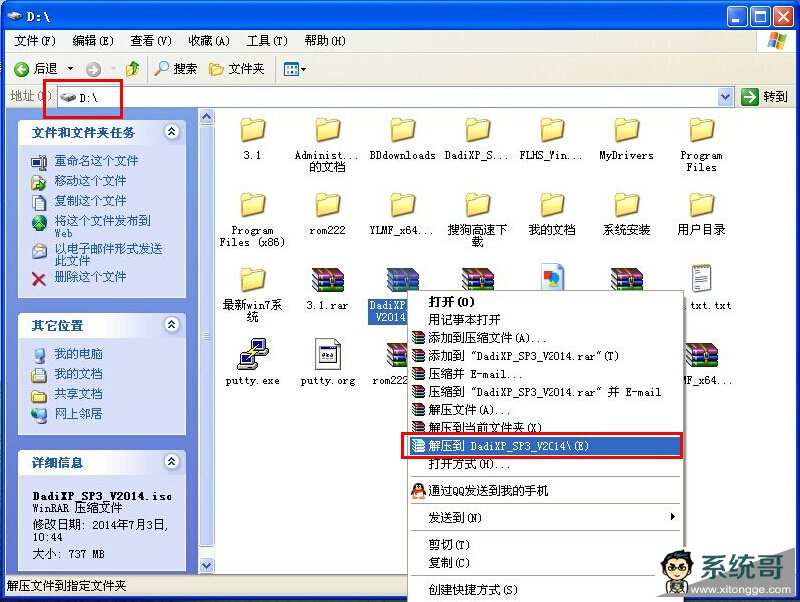Choose 解压到 DadiXP_SP3_V2014\(E)
Screen dimensions: 800x602
(546, 446)
